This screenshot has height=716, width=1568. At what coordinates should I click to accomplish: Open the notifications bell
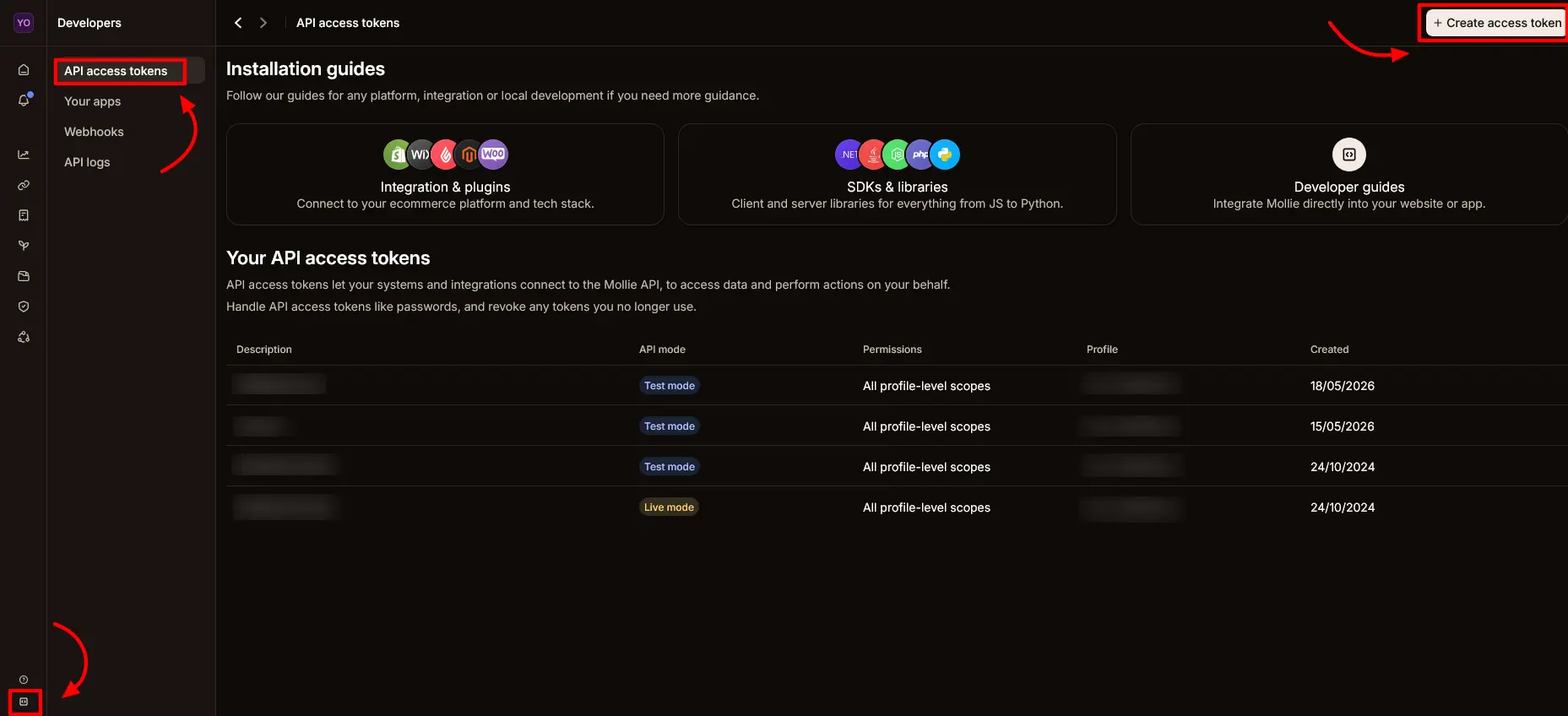(24, 100)
